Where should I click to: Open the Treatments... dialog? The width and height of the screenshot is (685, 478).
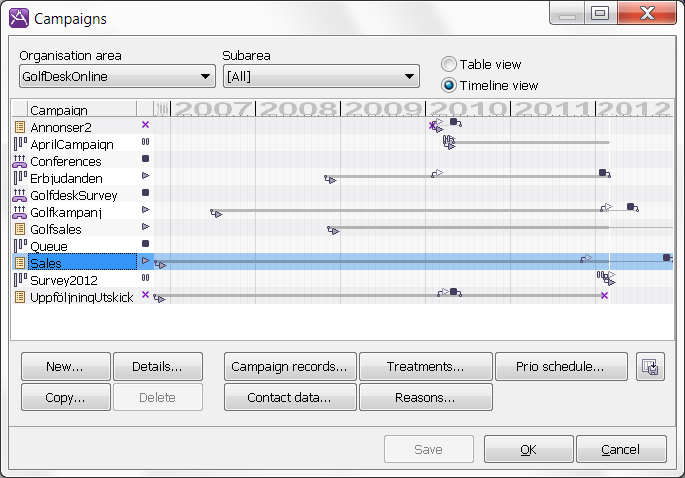point(426,366)
